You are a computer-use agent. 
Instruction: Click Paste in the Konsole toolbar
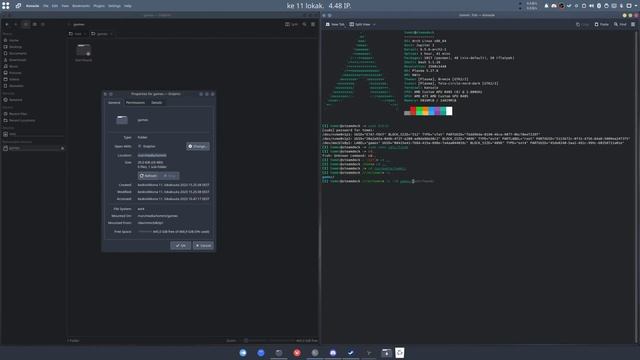602,24
